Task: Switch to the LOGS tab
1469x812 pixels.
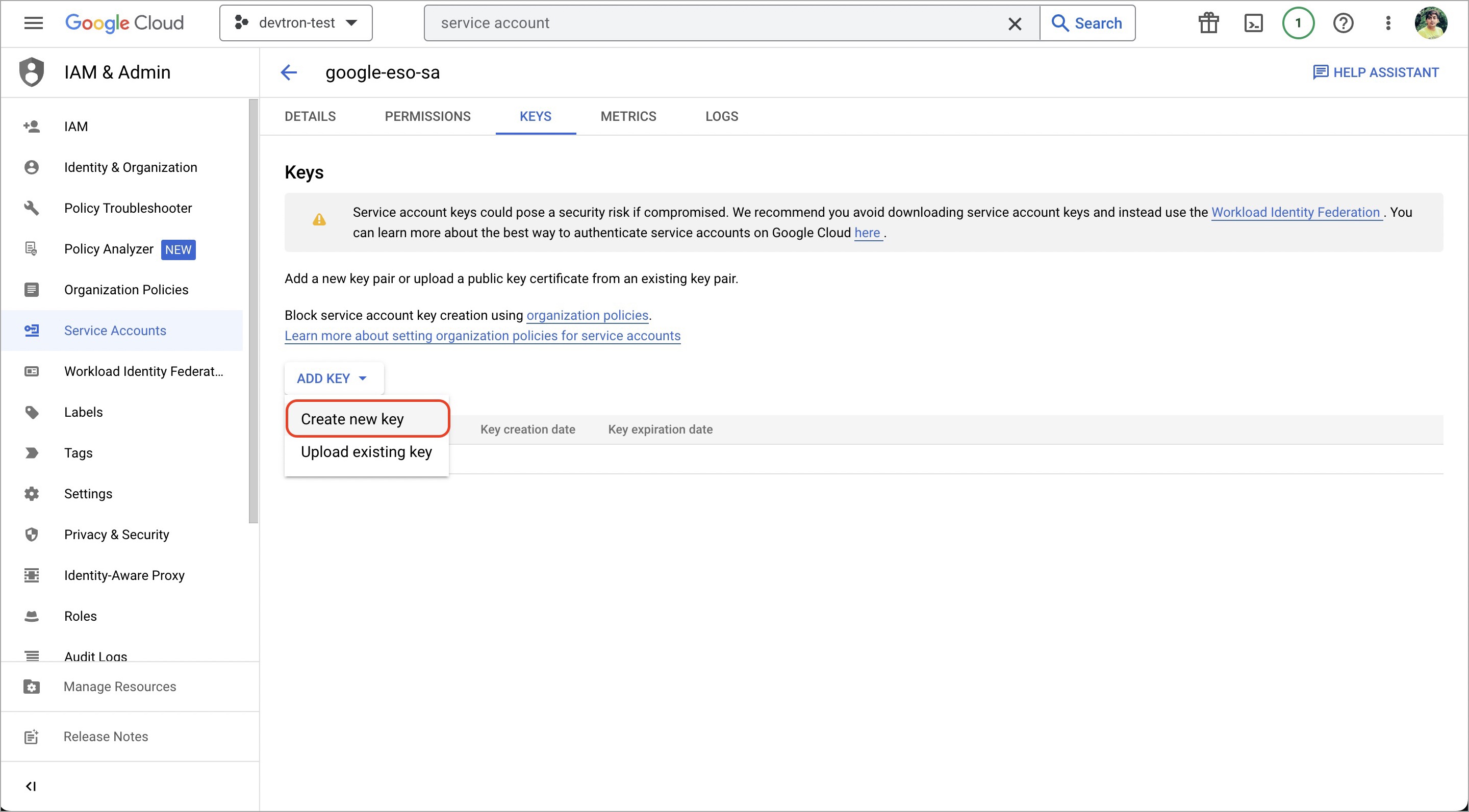Action: click(x=721, y=116)
